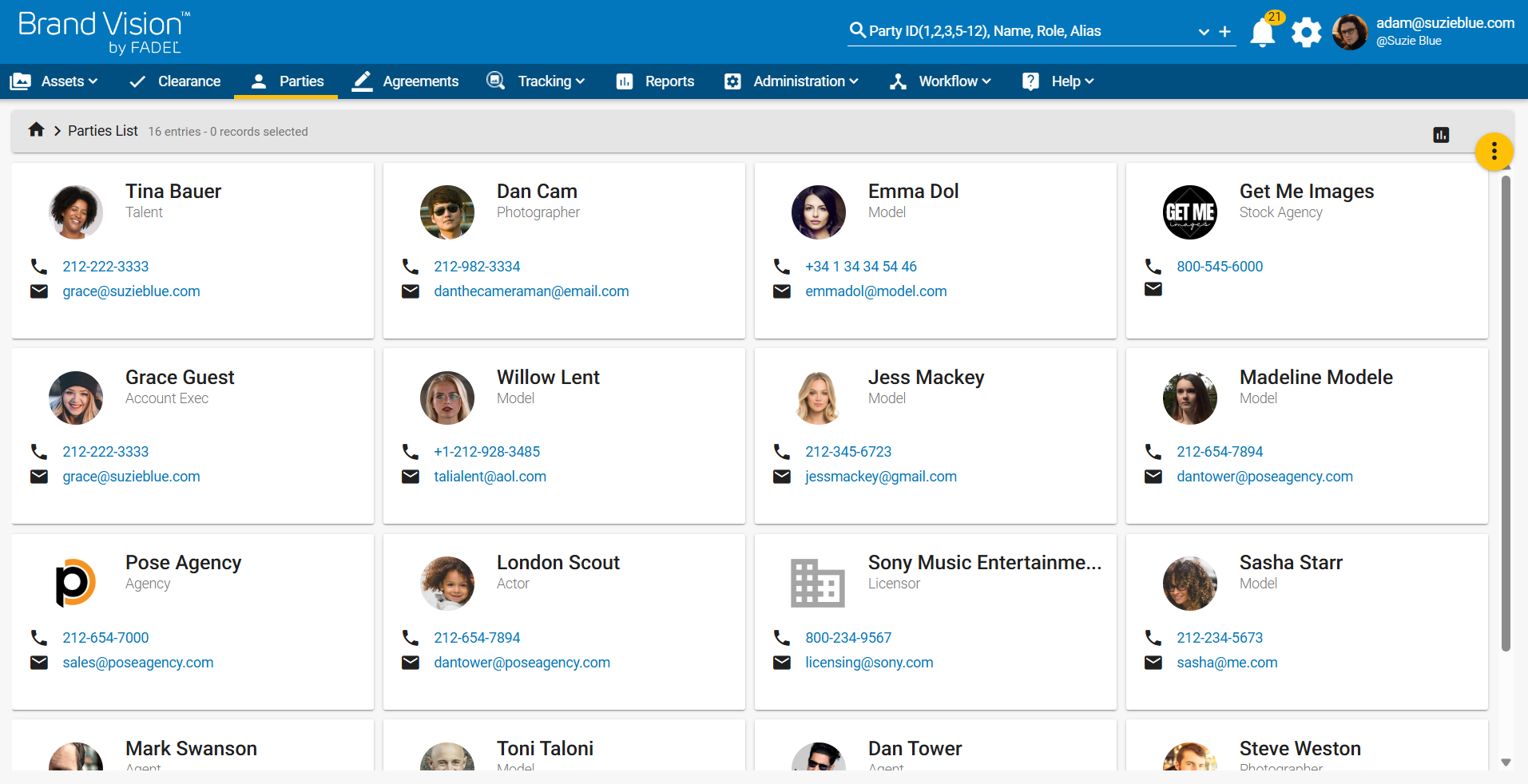Click the notifications bell icon
Screen dimensions: 1528x784
pos(1262,33)
